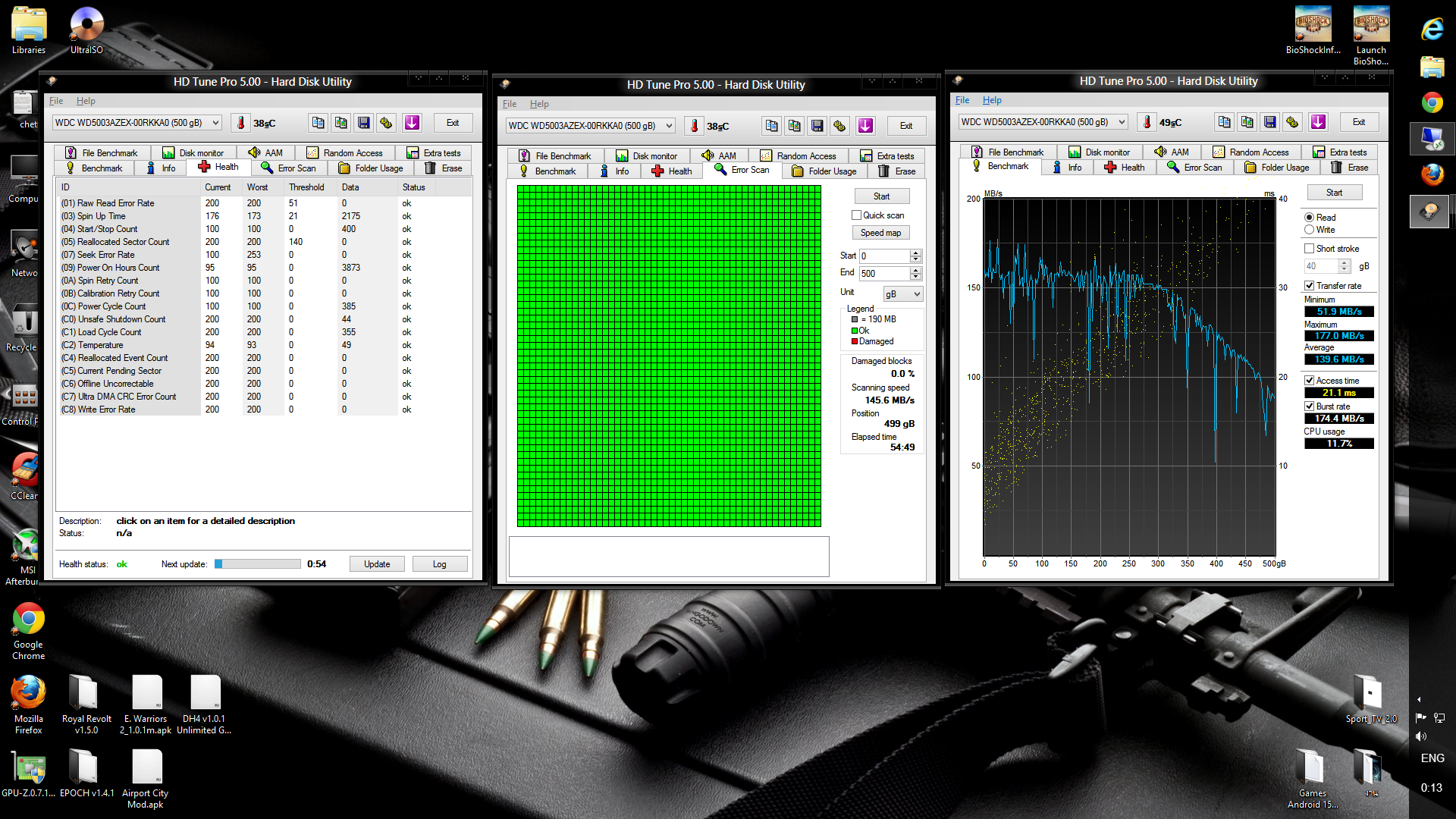Click the options wrench icon in right HD Tune window

coord(1292,122)
